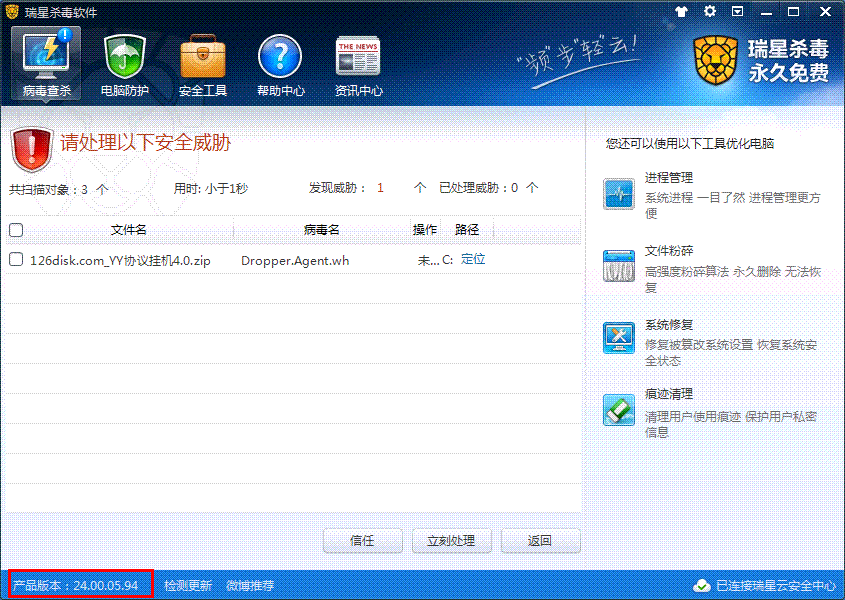The height and width of the screenshot is (600, 845).
Task: Open the 帮助中心 help tab
Action: click(280, 66)
